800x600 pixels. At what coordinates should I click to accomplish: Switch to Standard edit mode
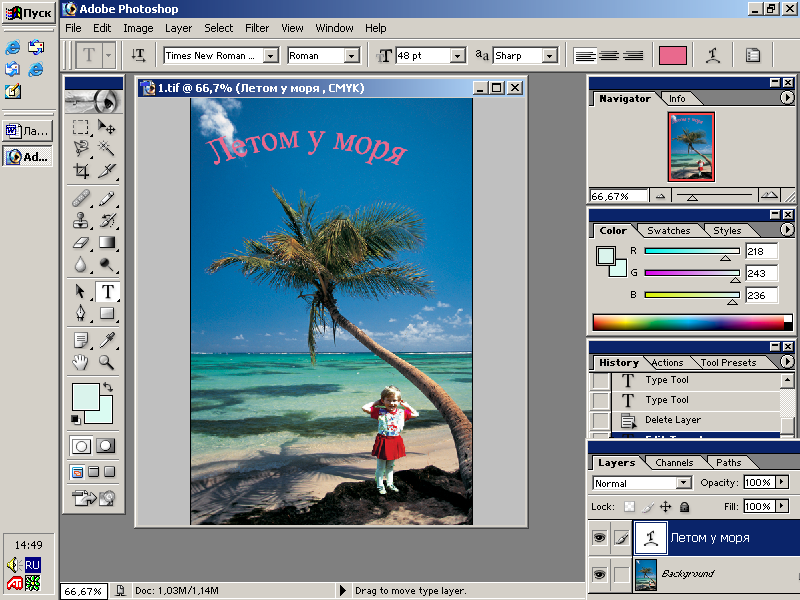pyautogui.click(x=81, y=446)
